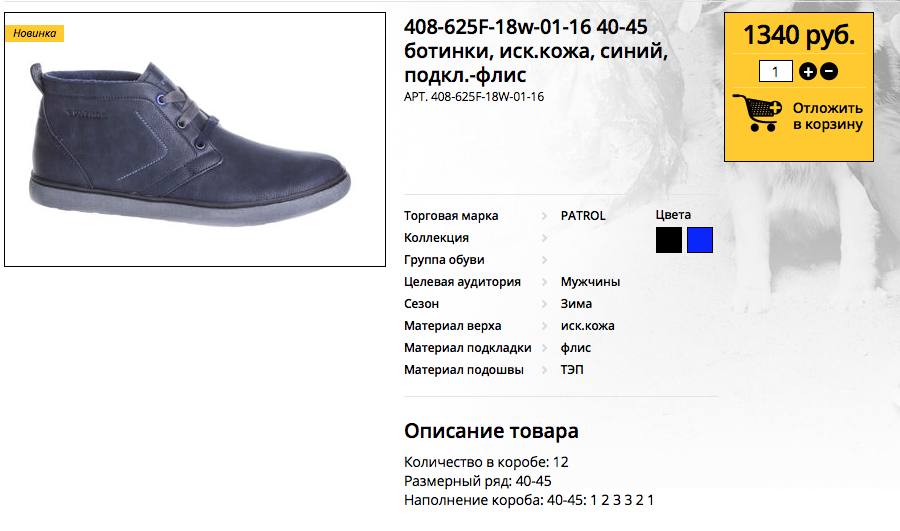Click the Новинка badge on the product image

click(34, 33)
